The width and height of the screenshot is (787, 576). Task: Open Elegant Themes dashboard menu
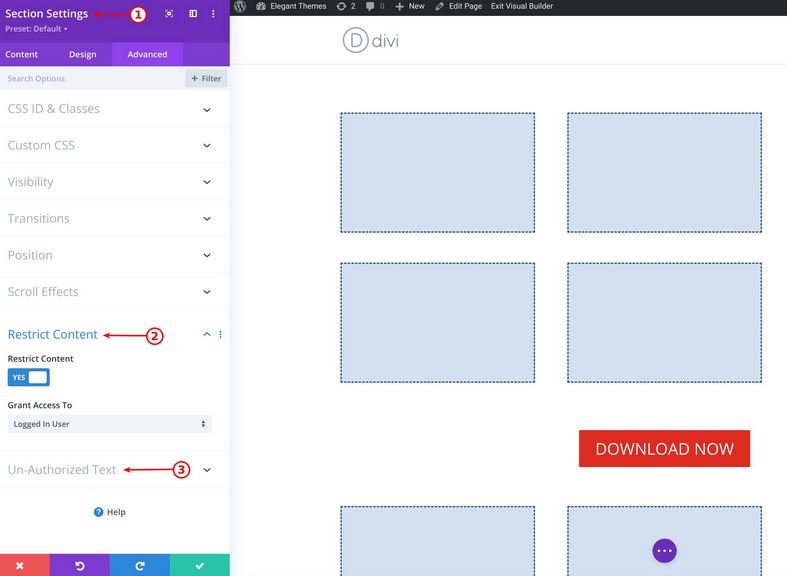point(291,6)
